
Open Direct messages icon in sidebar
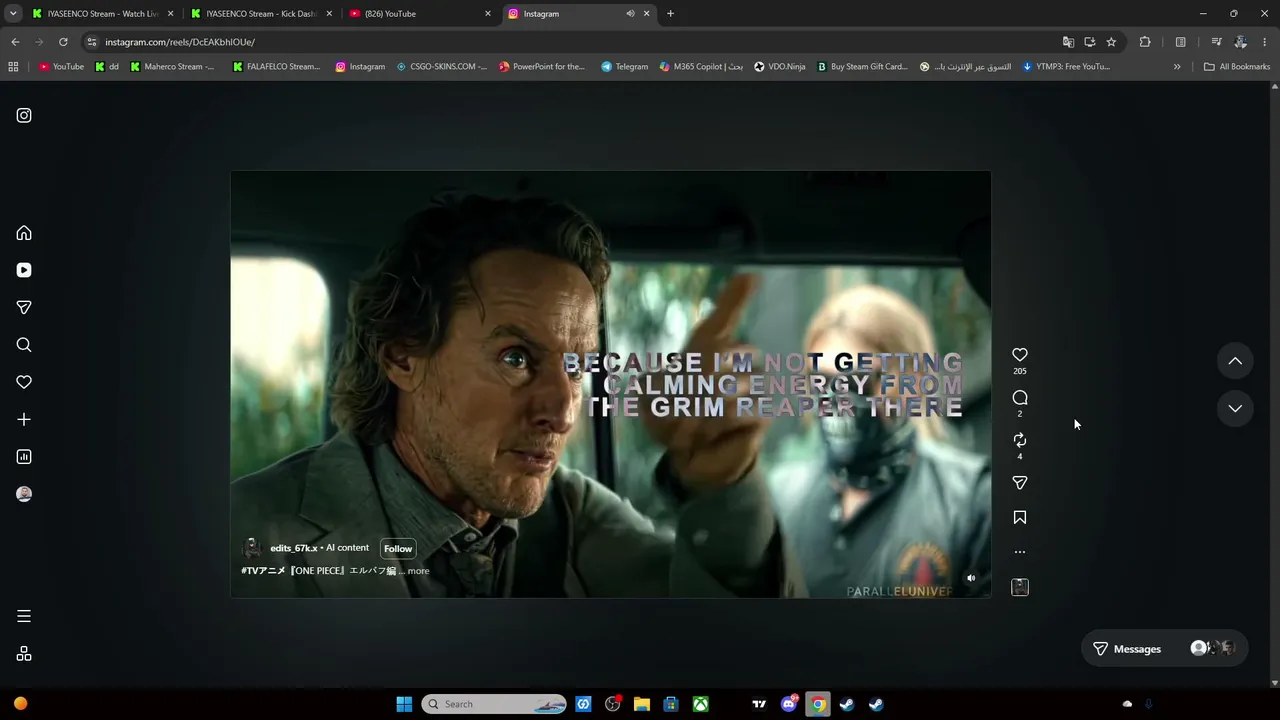24,307
